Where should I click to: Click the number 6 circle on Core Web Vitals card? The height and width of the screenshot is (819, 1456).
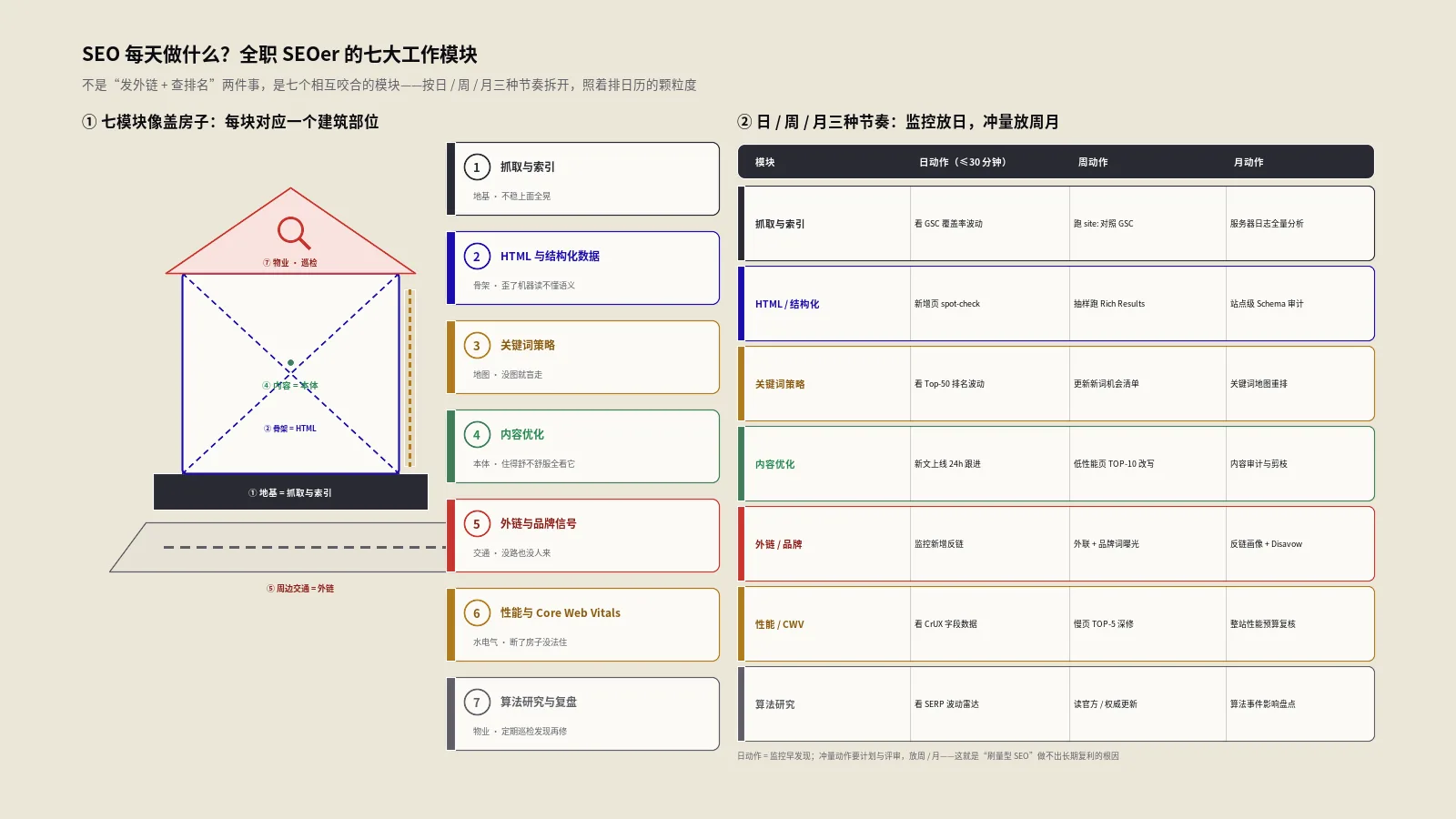coord(477,613)
